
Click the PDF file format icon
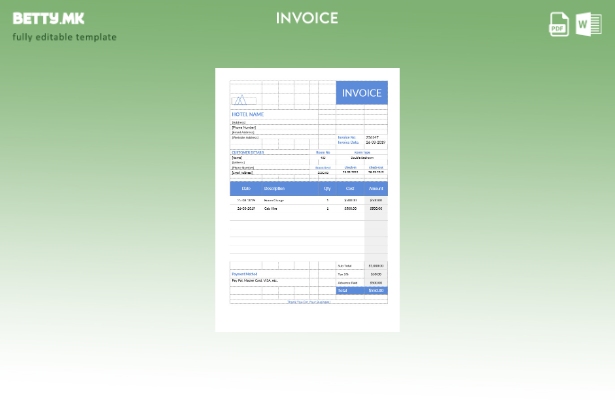pyautogui.click(x=559, y=24)
